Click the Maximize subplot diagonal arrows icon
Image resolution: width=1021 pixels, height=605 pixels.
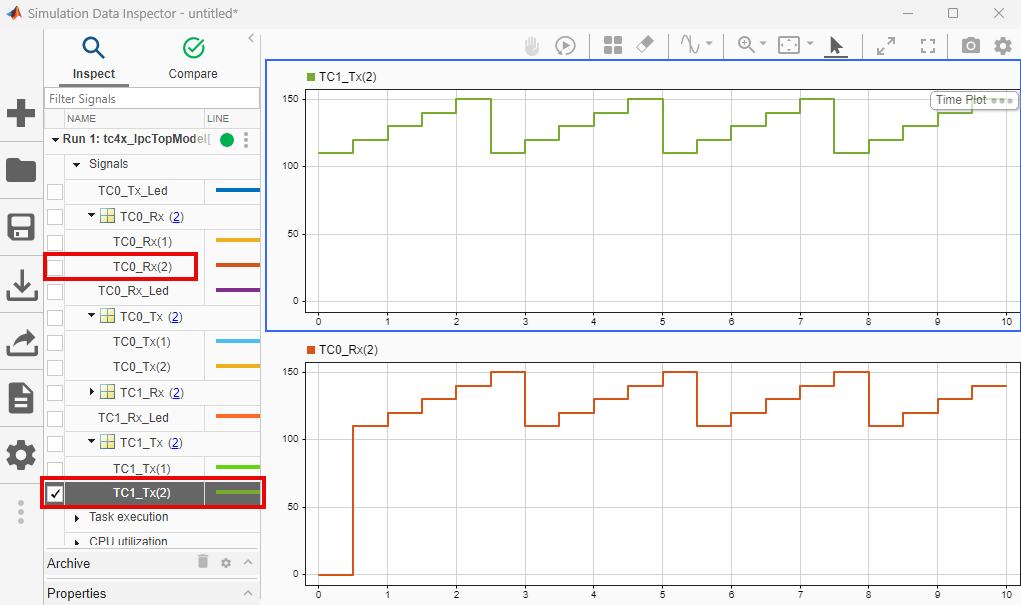pyautogui.click(x=886, y=46)
